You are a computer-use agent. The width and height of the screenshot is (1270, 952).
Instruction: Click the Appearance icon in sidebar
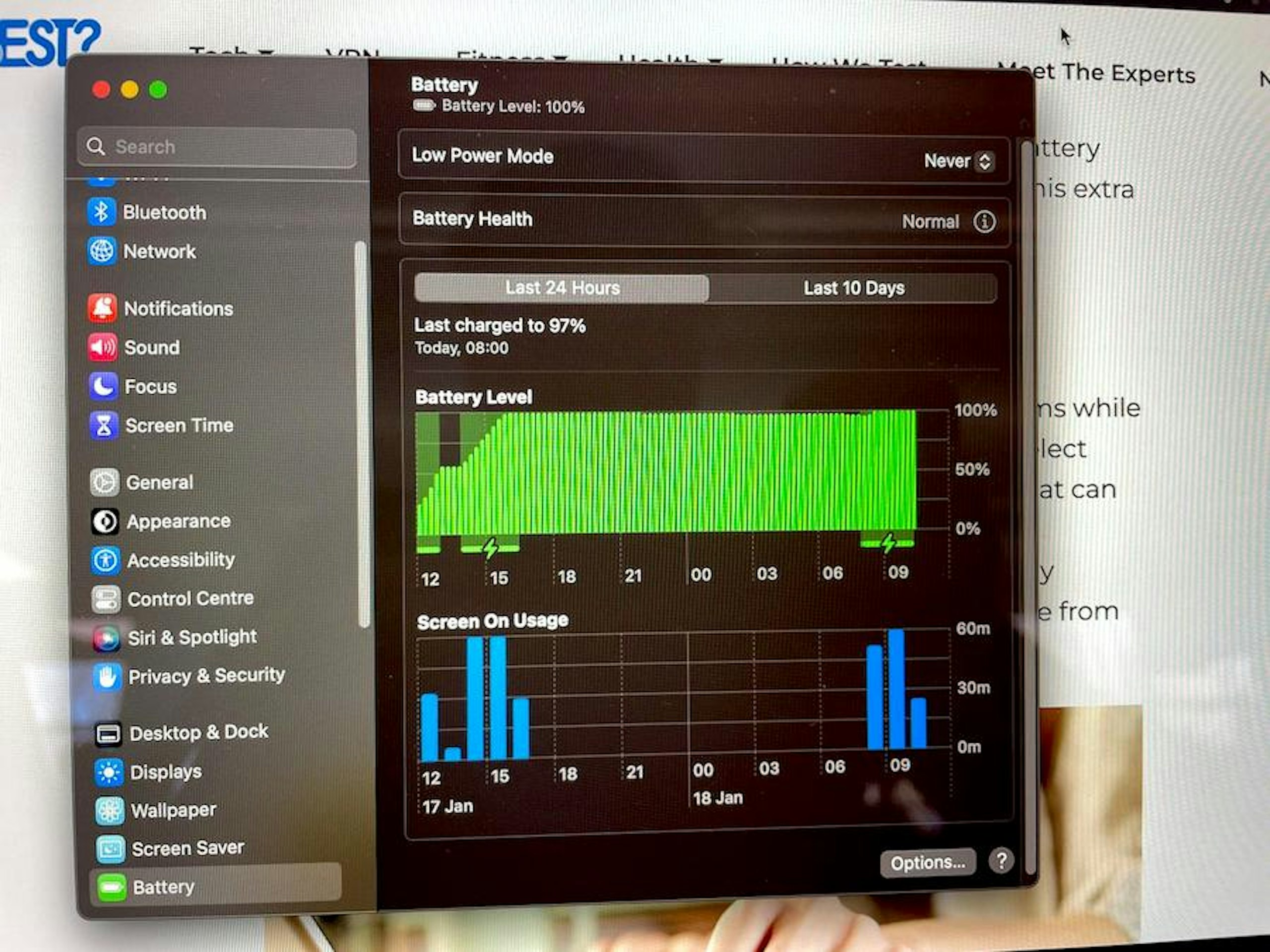tap(105, 521)
